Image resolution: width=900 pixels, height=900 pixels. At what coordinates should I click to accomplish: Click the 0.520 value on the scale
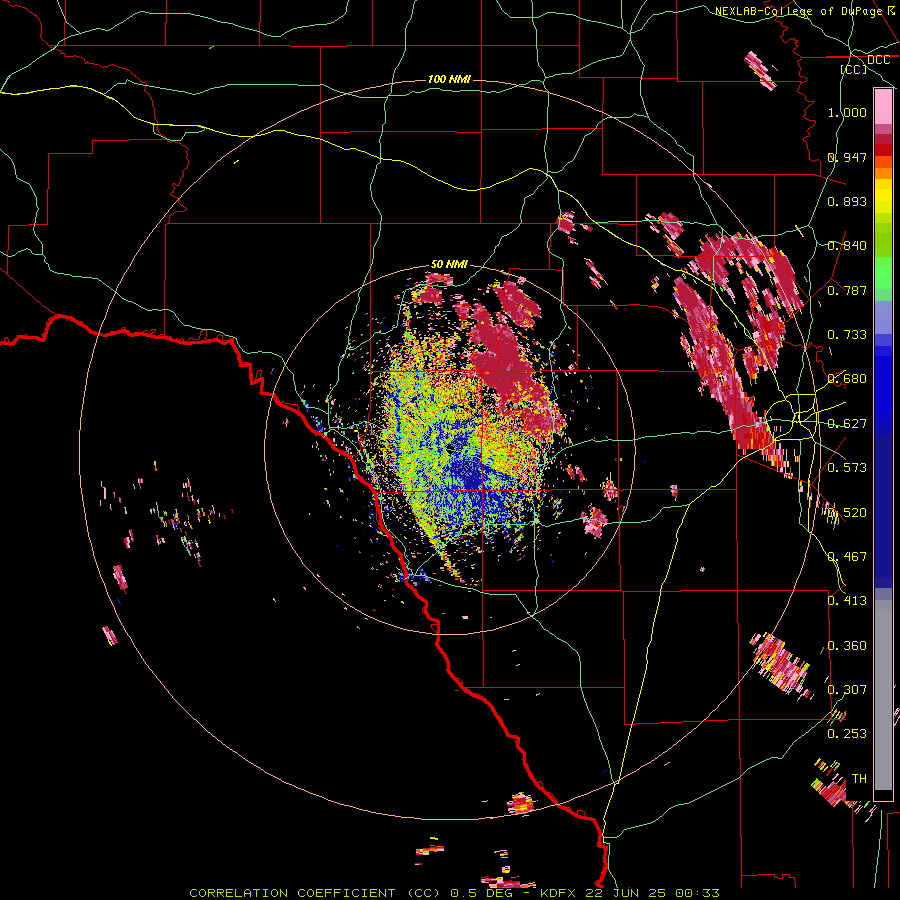[847, 513]
